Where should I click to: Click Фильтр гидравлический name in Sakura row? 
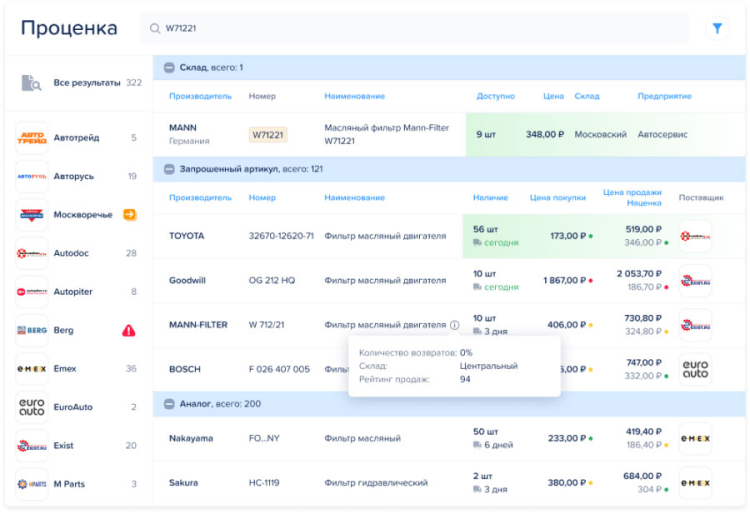coord(376,483)
